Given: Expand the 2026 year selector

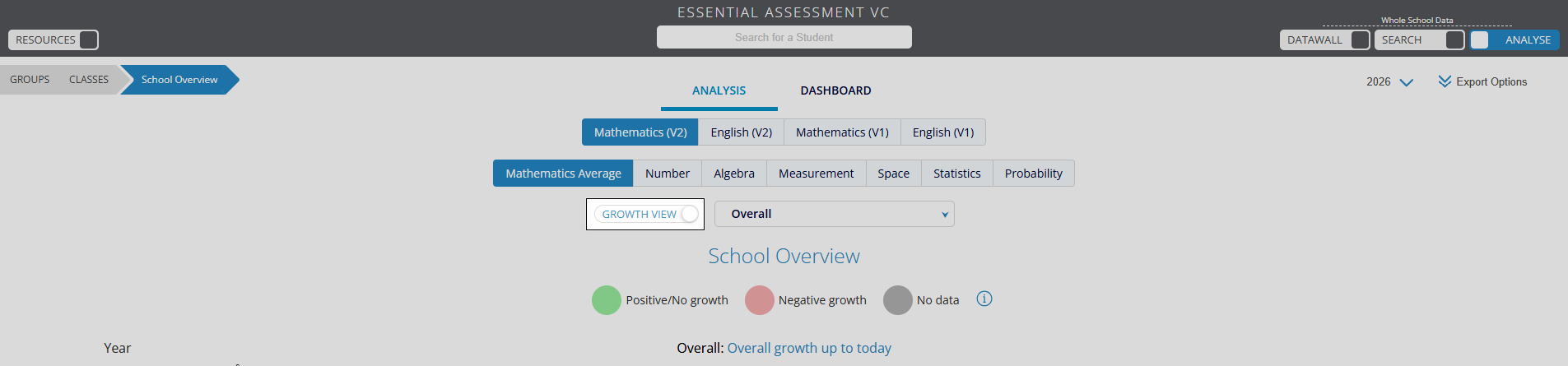Looking at the screenshot, I should [1389, 82].
